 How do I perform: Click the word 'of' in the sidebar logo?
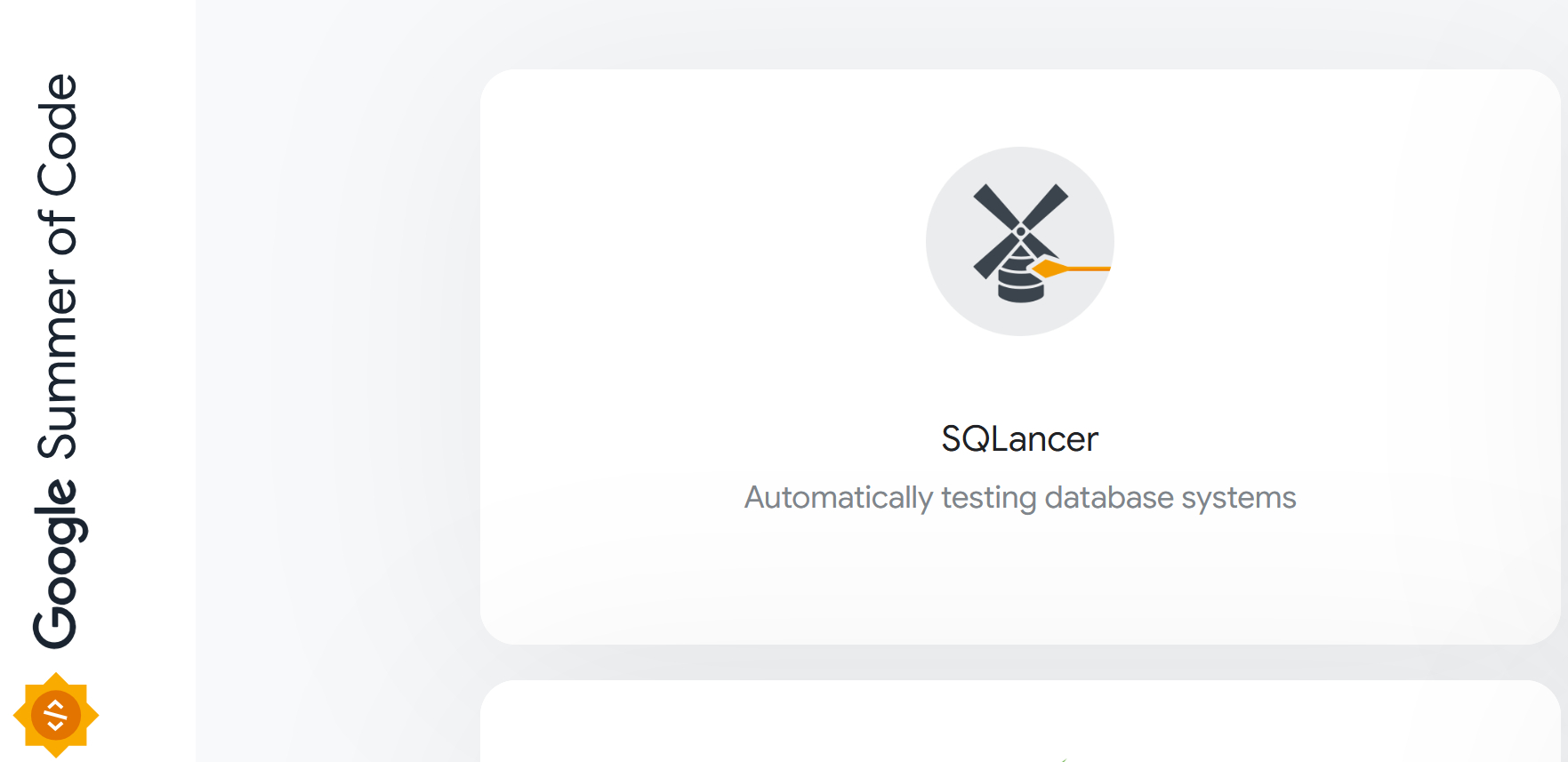click(x=58, y=234)
